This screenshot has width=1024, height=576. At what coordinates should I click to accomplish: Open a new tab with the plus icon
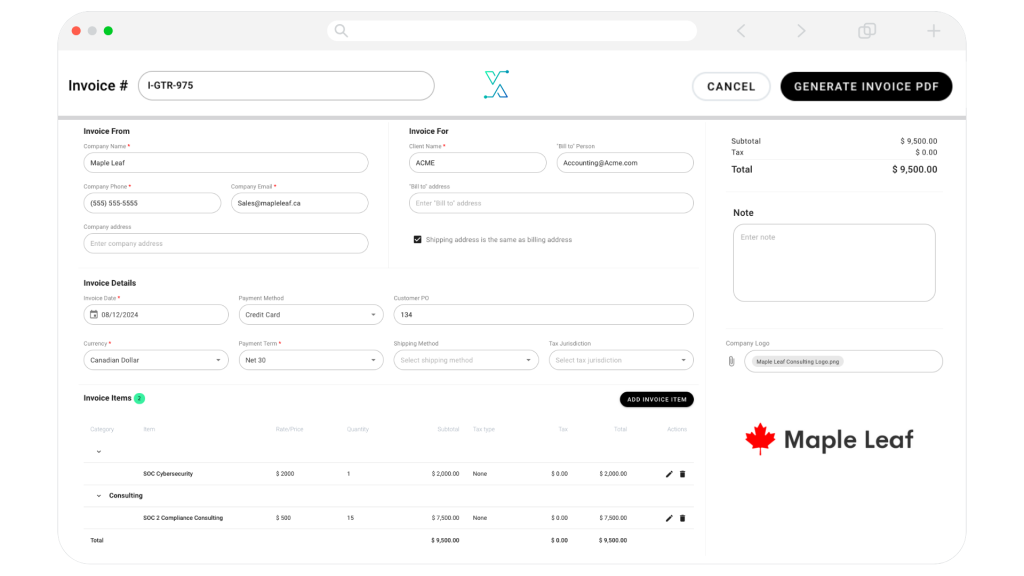(x=933, y=30)
